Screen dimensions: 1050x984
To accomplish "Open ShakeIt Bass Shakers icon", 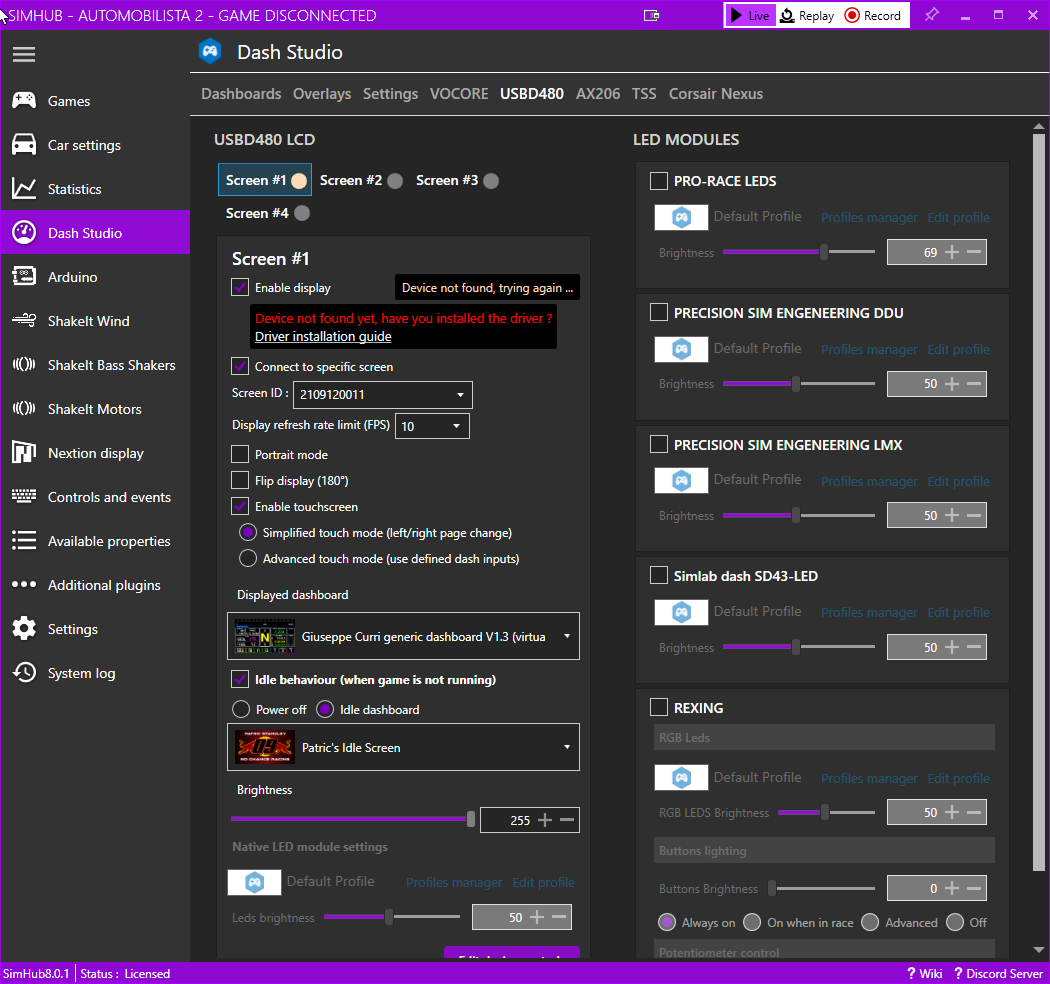I will point(24,364).
